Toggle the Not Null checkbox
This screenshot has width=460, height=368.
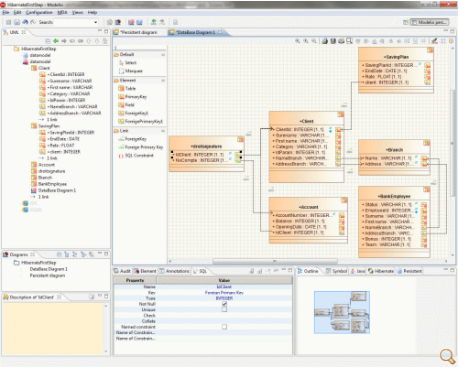224,304
